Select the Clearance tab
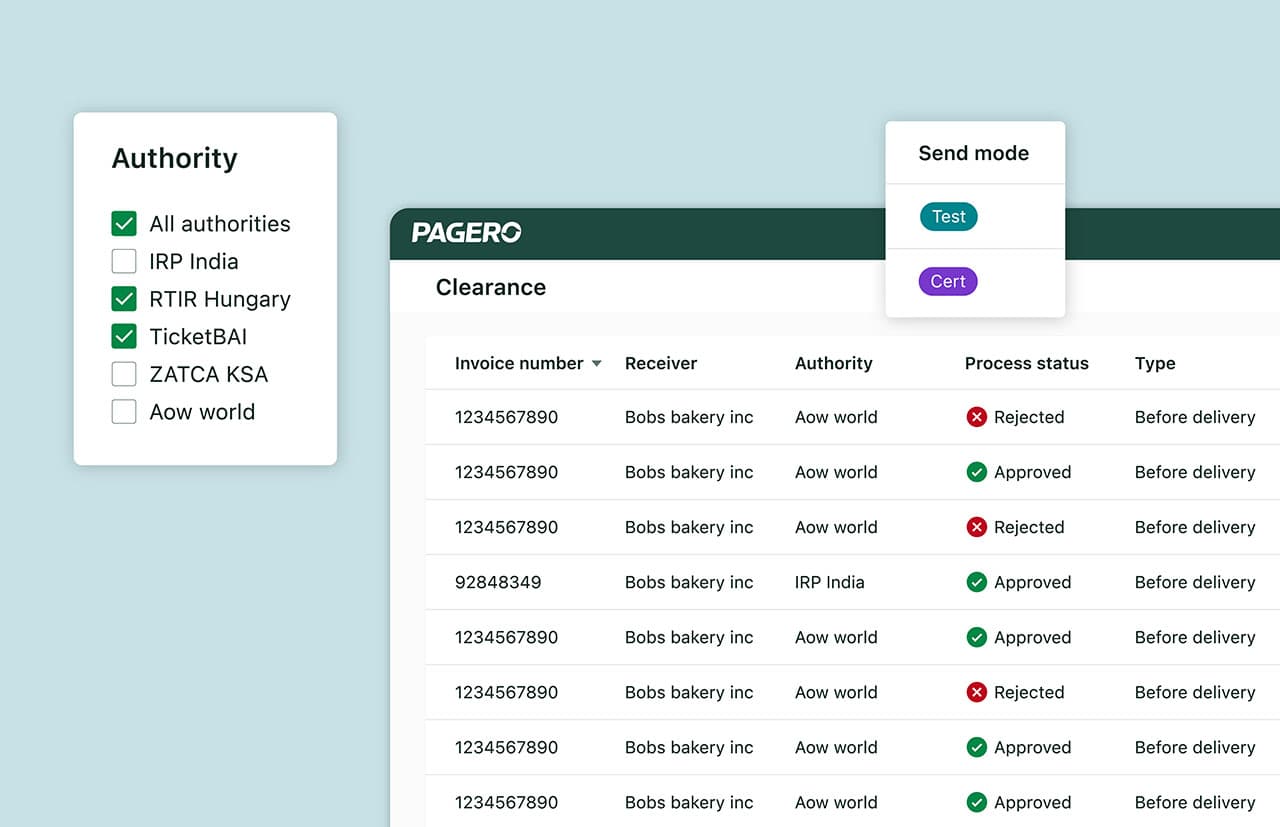The image size is (1280, 827). 490,287
